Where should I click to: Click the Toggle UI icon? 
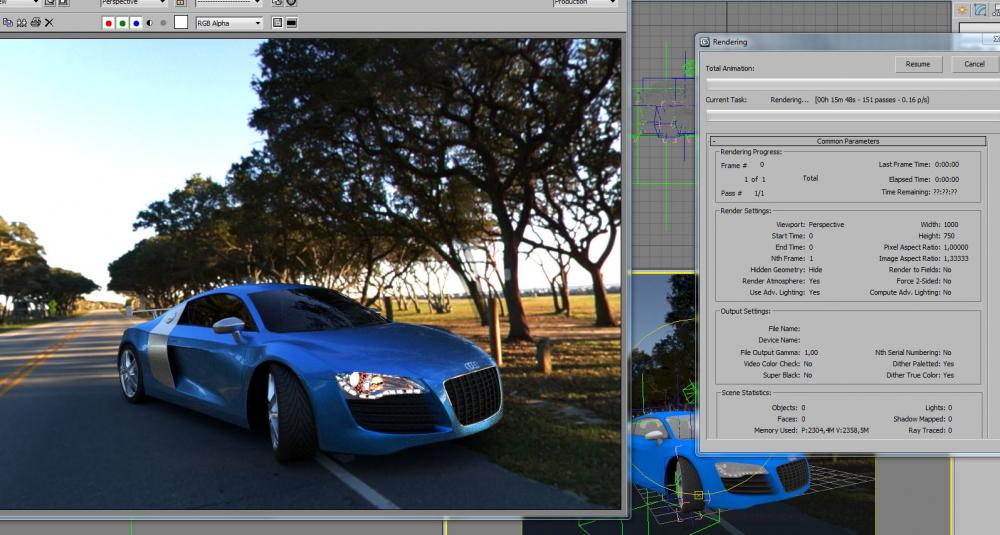coord(291,23)
